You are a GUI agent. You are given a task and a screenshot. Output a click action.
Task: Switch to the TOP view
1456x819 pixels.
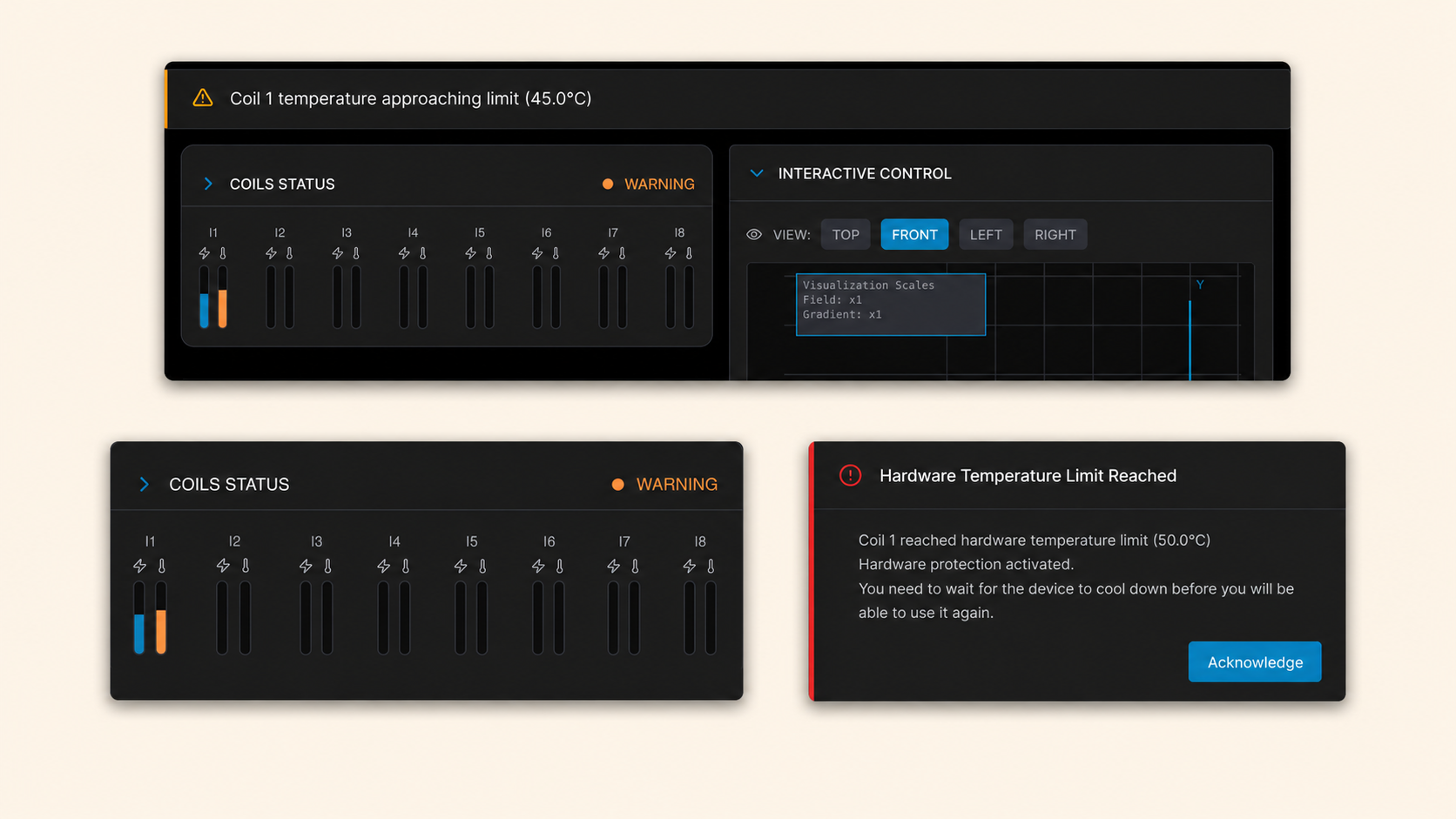[x=846, y=235]
